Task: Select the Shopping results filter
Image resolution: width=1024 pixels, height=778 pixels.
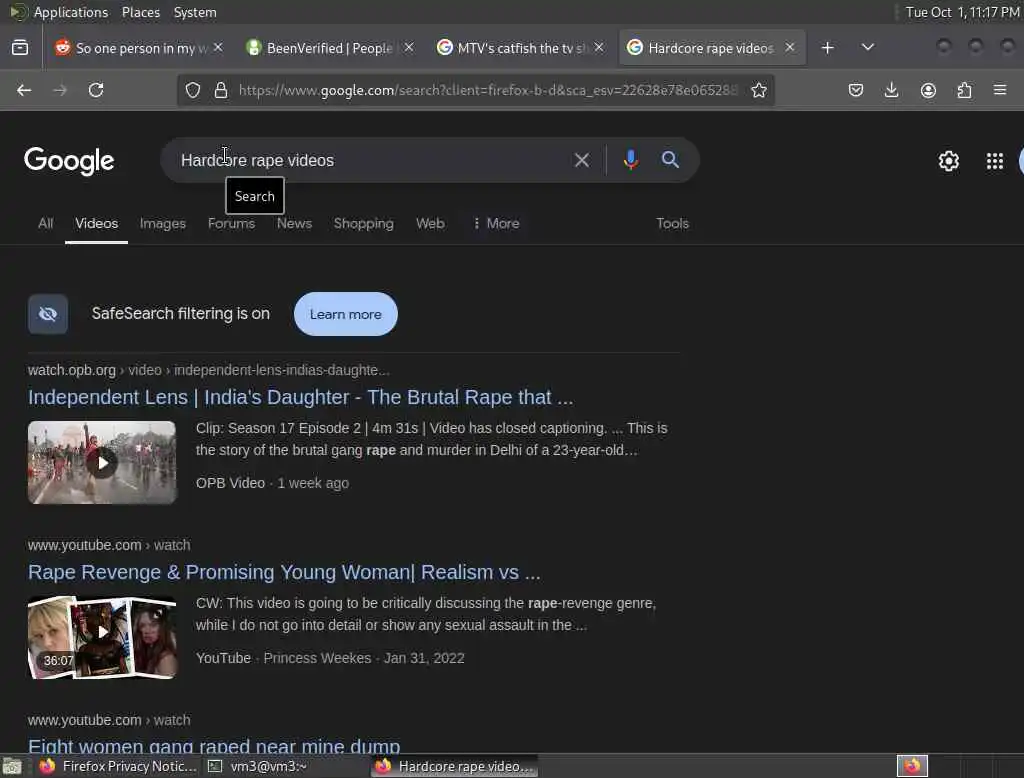Action: pos(364,223)
